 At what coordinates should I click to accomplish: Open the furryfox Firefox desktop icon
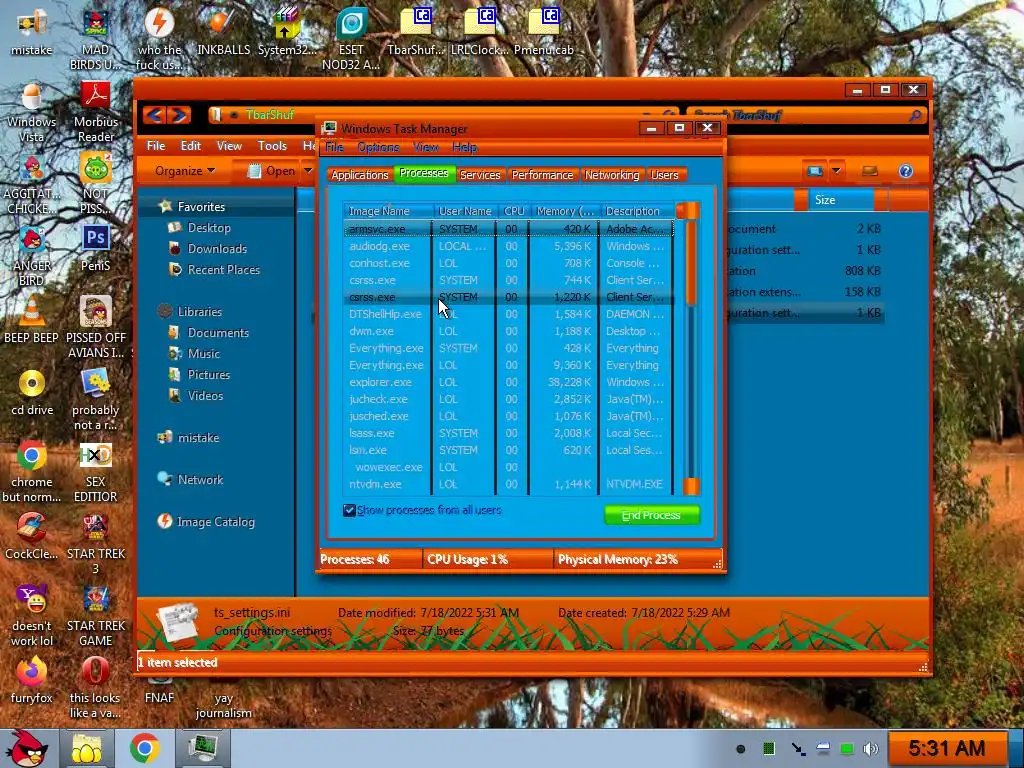coord(31,680)
